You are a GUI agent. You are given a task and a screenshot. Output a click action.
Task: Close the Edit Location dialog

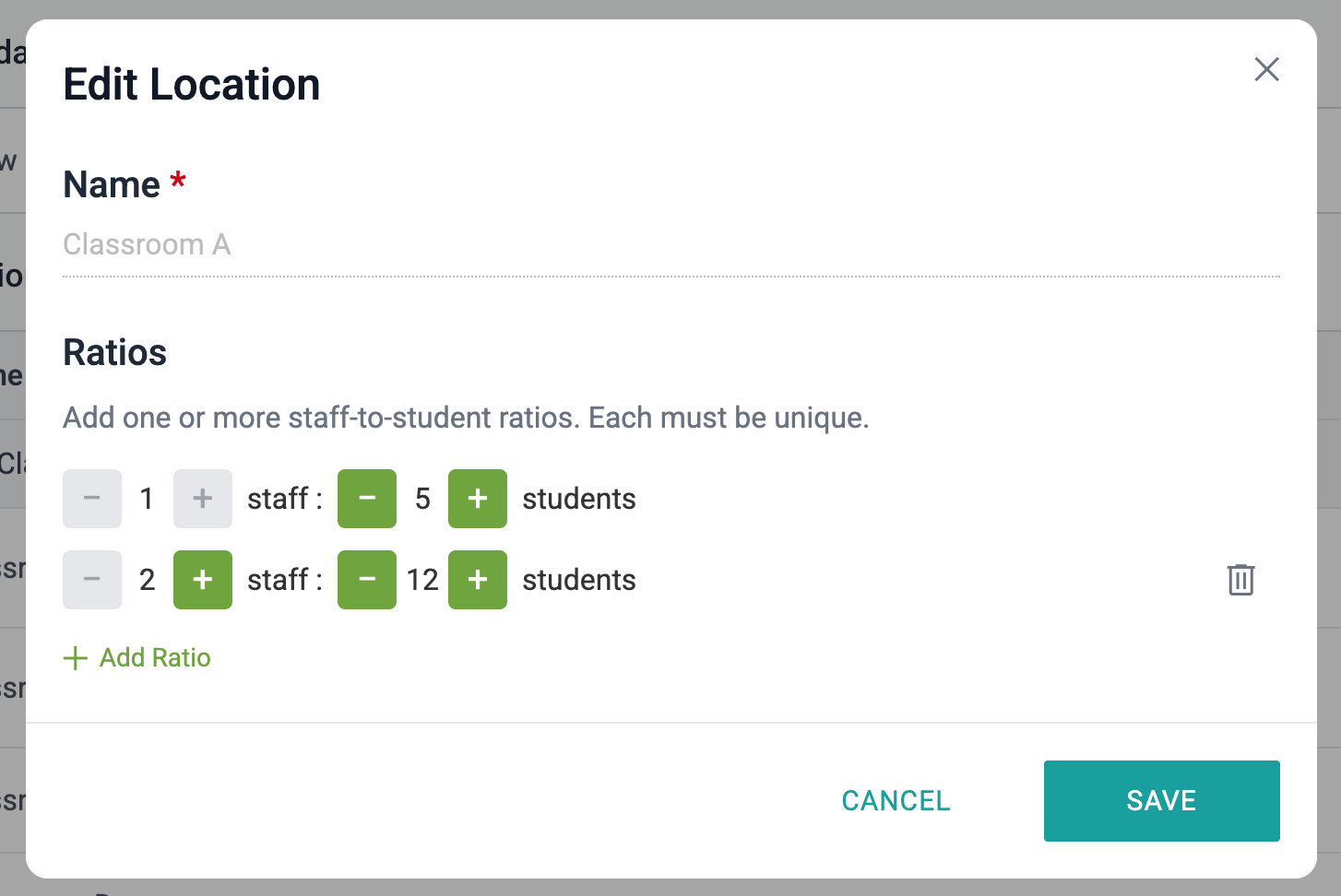click(1266, 69)
